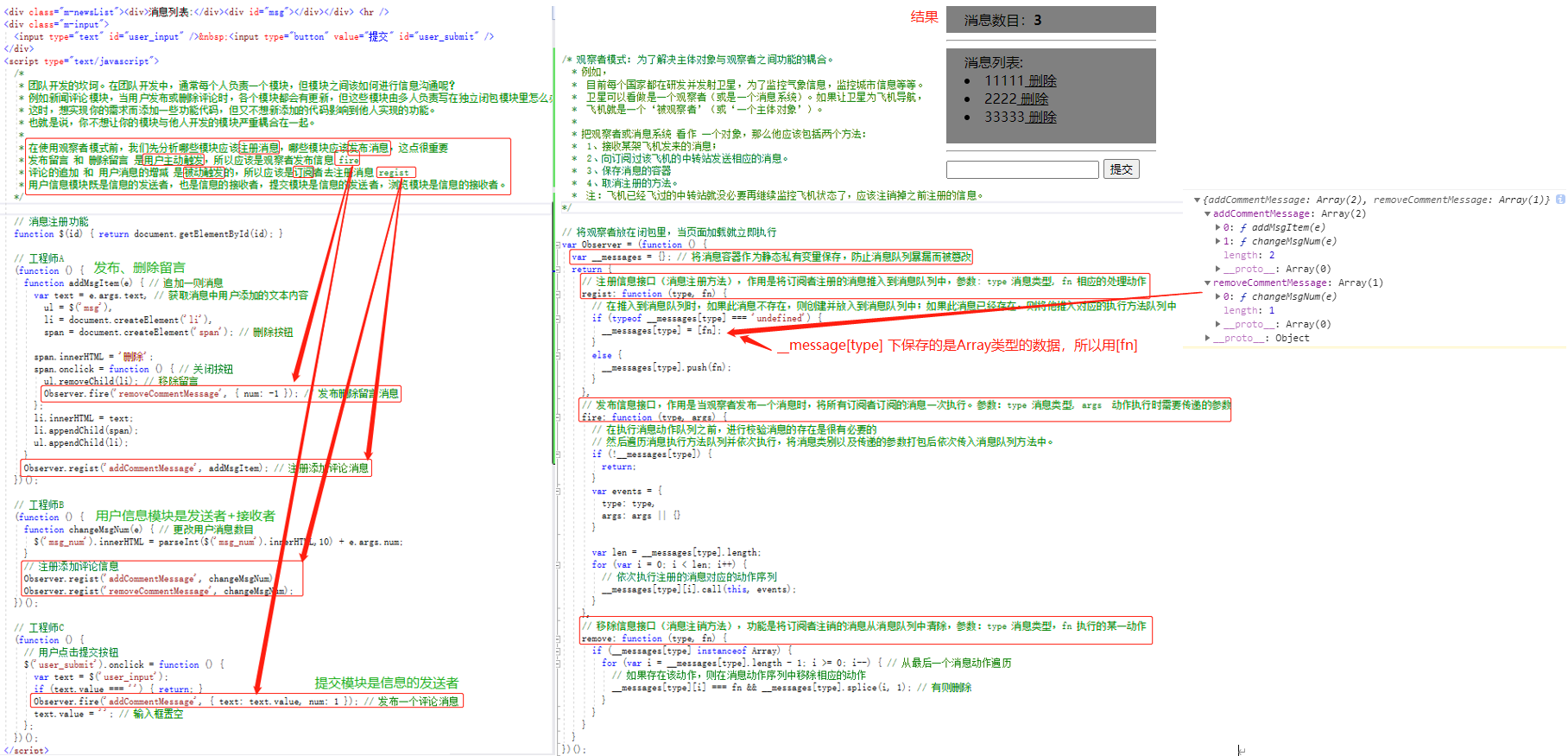
Task: Click the 删除 link beside message 2222
Action: point(1034,99)
